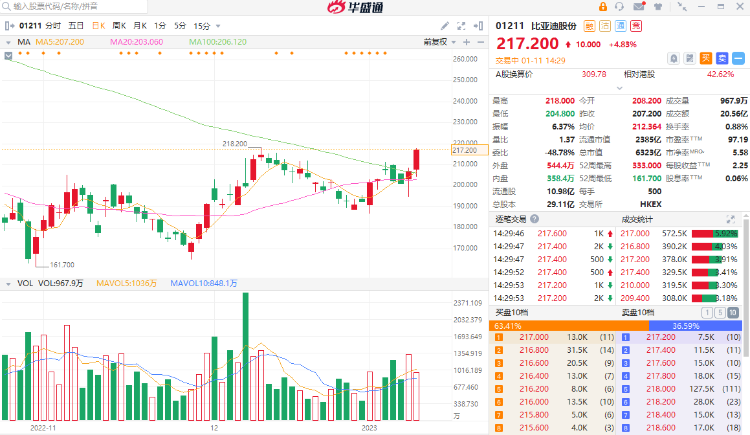Select the pencil drawing tool
The image size is (750, 435).
(x=445, y=26)
